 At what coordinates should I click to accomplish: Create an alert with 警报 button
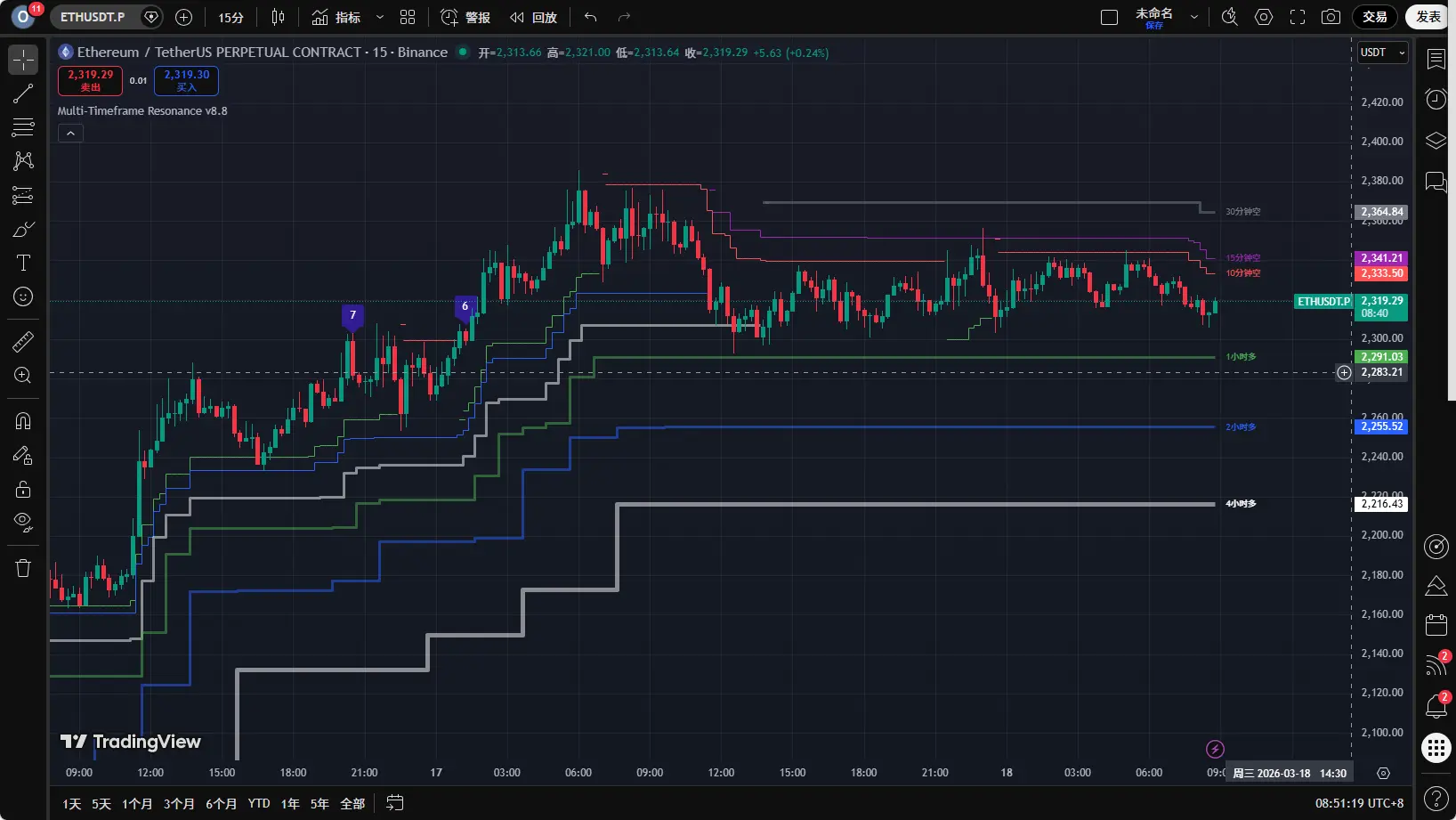coord(465,17)
